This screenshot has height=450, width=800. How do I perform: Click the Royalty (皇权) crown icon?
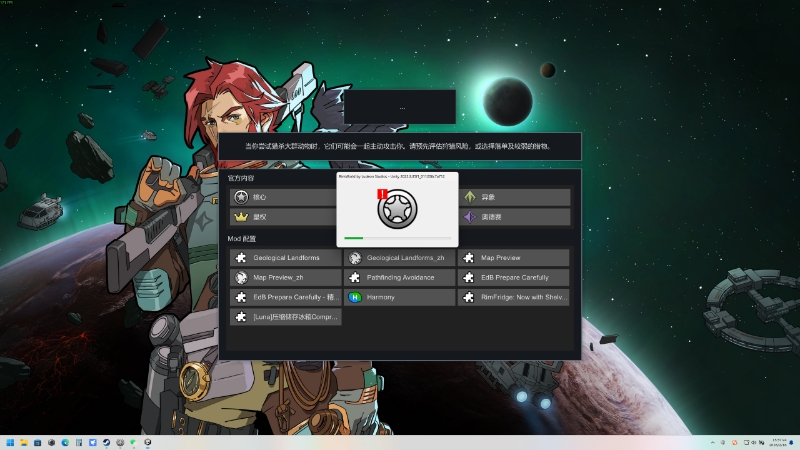pyautogui.click(x=240, y=217)
